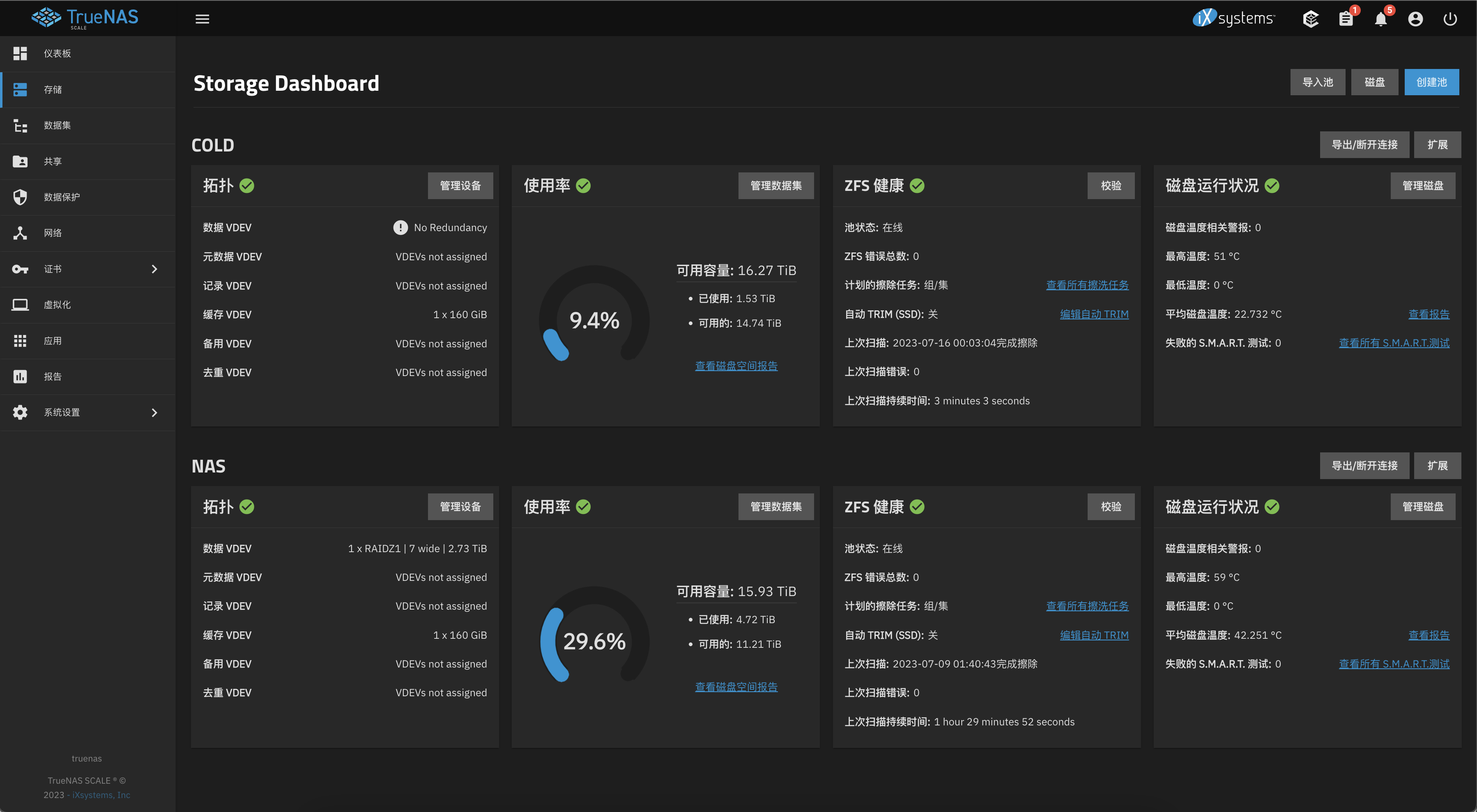Click NAS ZFS health green check icon

917,507
